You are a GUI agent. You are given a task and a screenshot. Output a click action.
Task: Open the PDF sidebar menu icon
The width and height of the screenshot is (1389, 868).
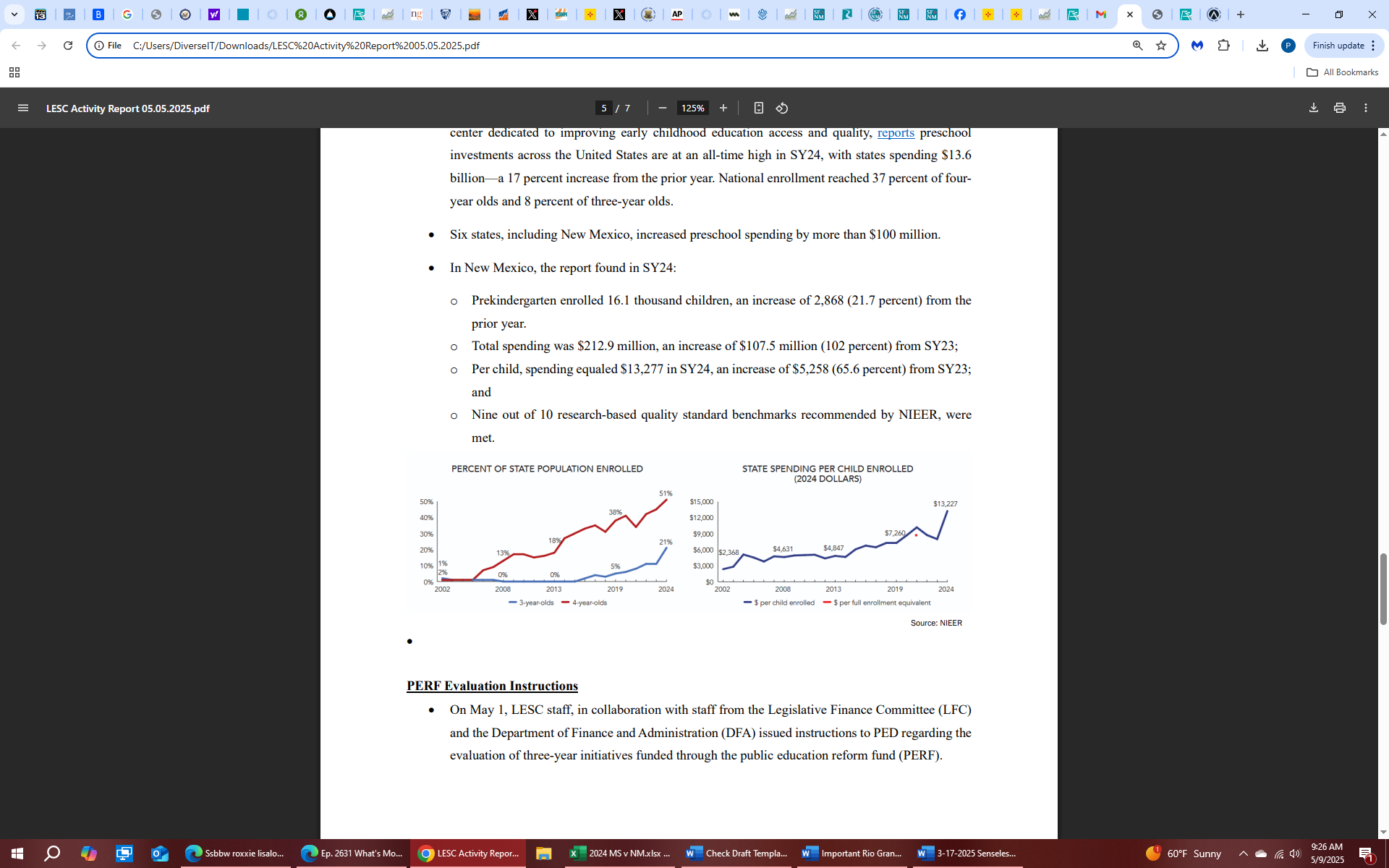(x=23, y=108)
